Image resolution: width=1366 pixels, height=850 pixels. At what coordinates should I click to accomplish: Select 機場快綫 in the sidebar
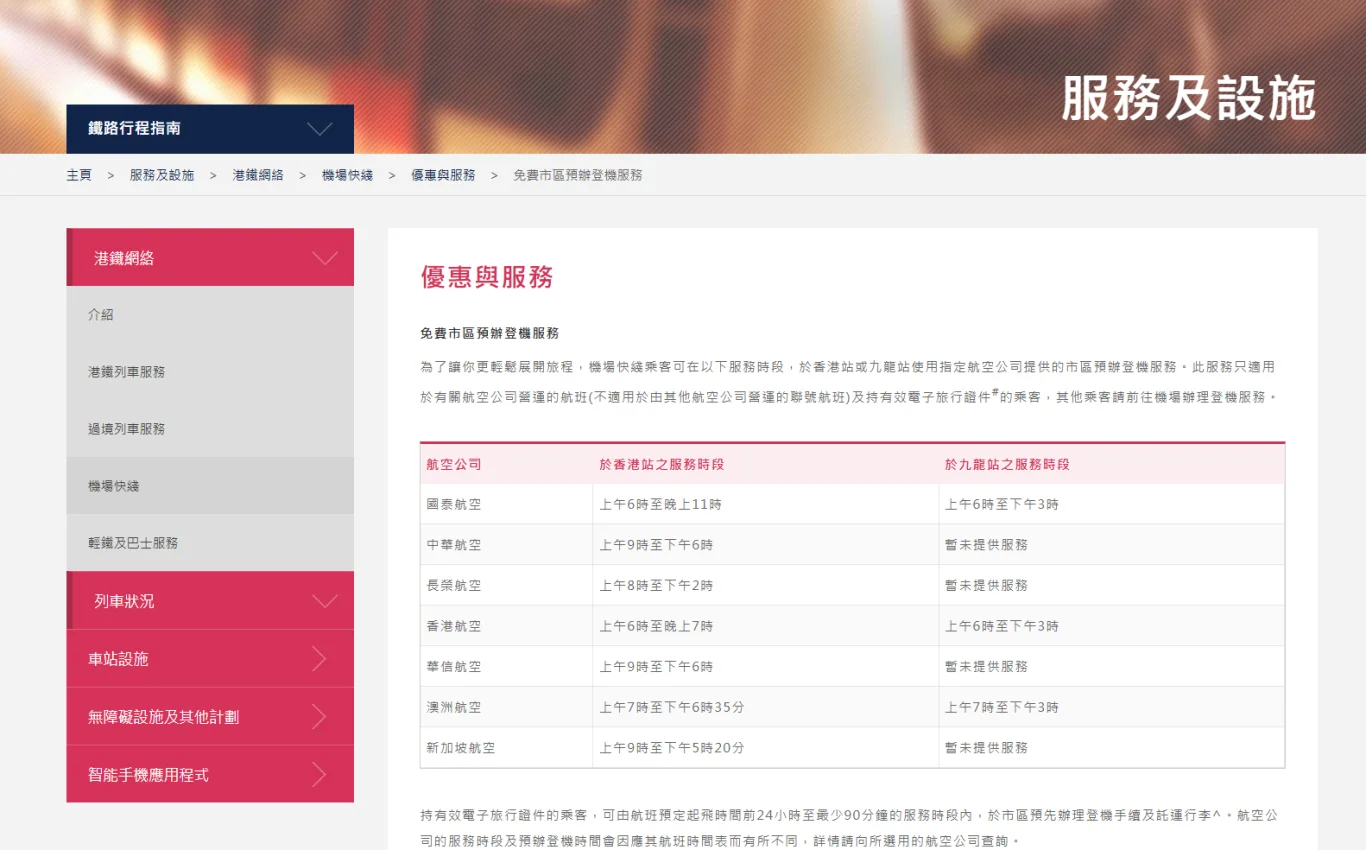(210, 486)
